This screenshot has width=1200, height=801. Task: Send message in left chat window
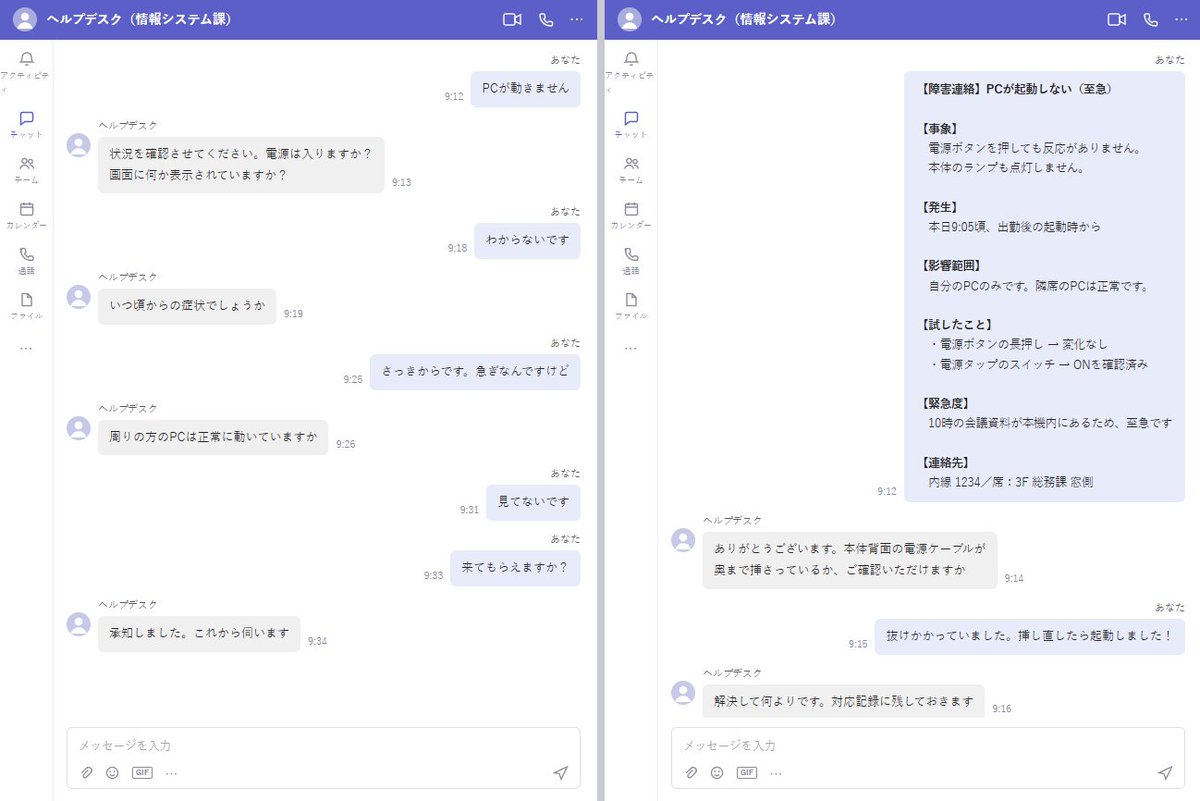pos(560,773)
